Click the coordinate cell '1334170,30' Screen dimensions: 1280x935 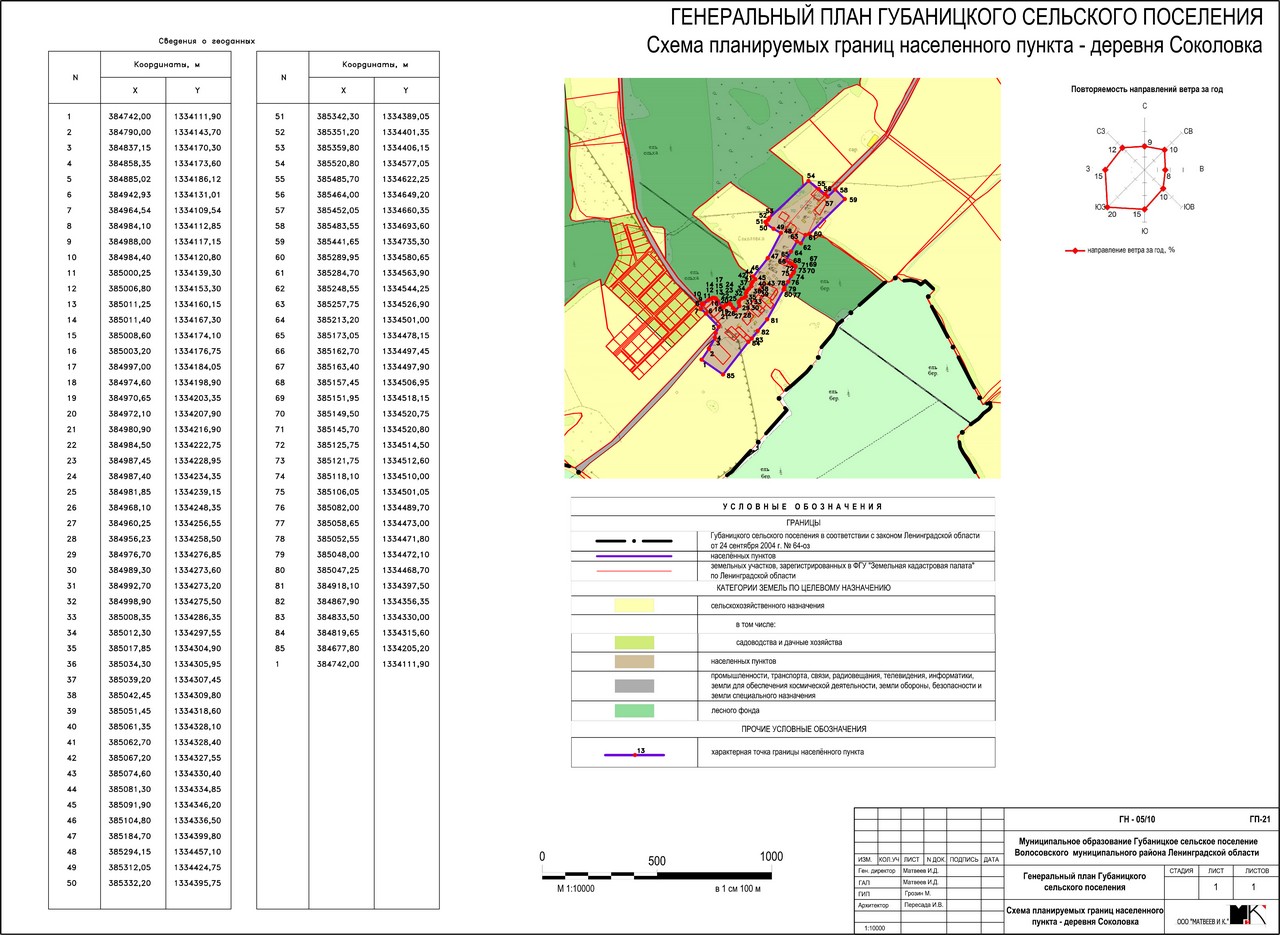196,147
